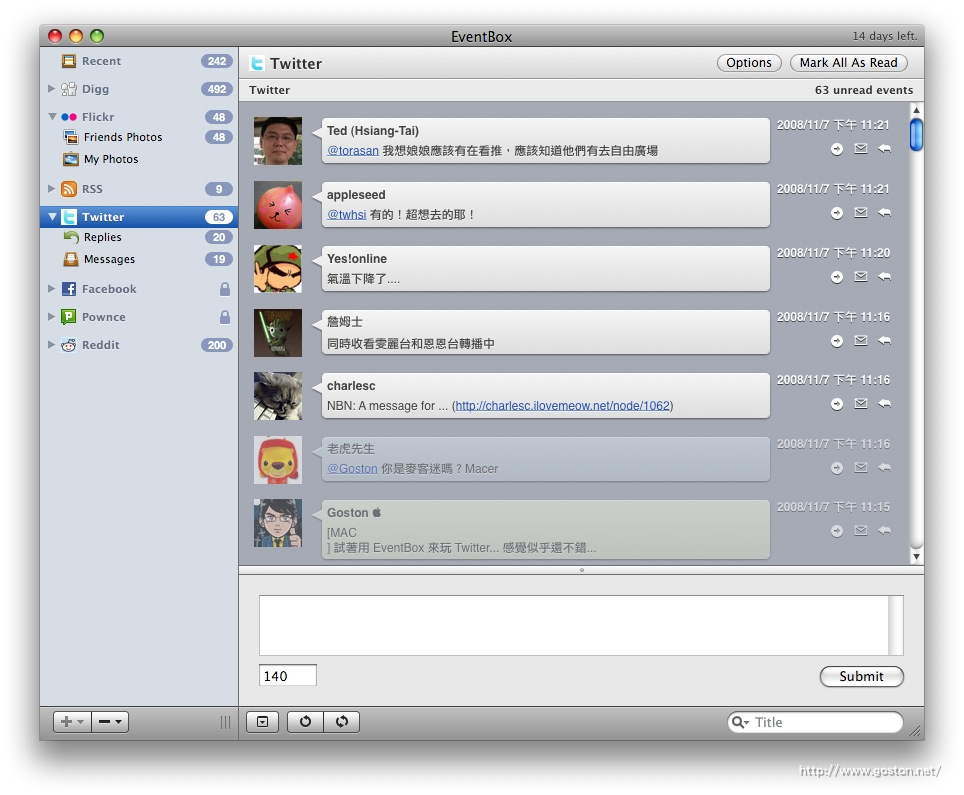Open the @Goston mention link

[352, 469]
